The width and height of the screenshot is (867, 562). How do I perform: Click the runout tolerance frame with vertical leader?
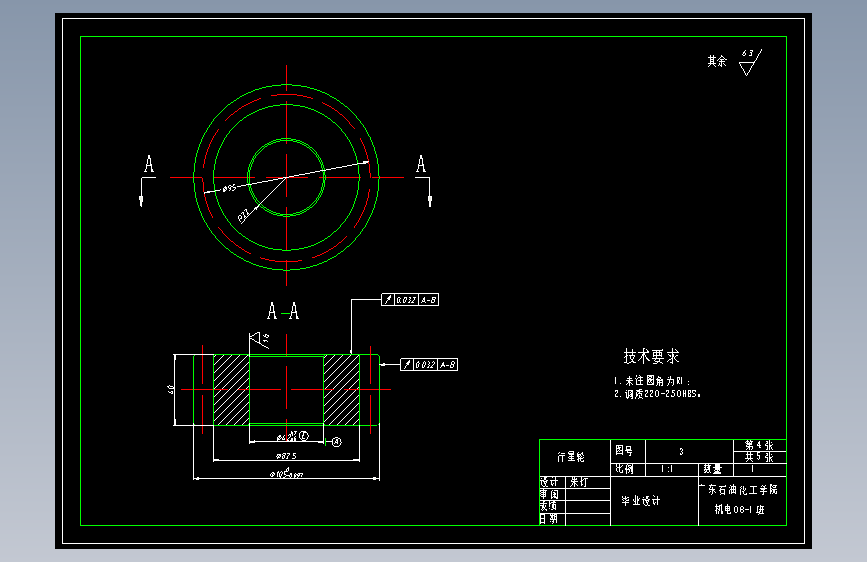[410, 300]
